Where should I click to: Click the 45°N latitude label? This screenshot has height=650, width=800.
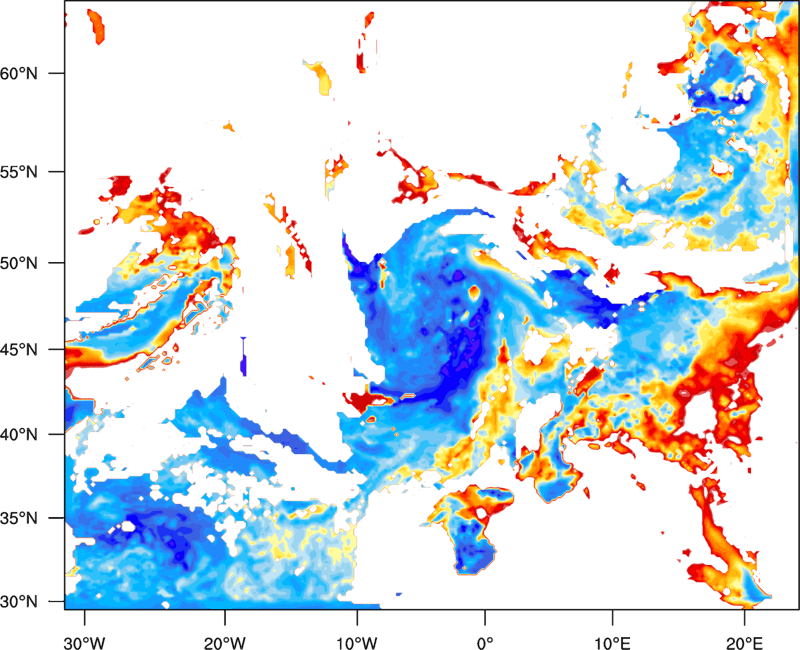pos(19,350)
